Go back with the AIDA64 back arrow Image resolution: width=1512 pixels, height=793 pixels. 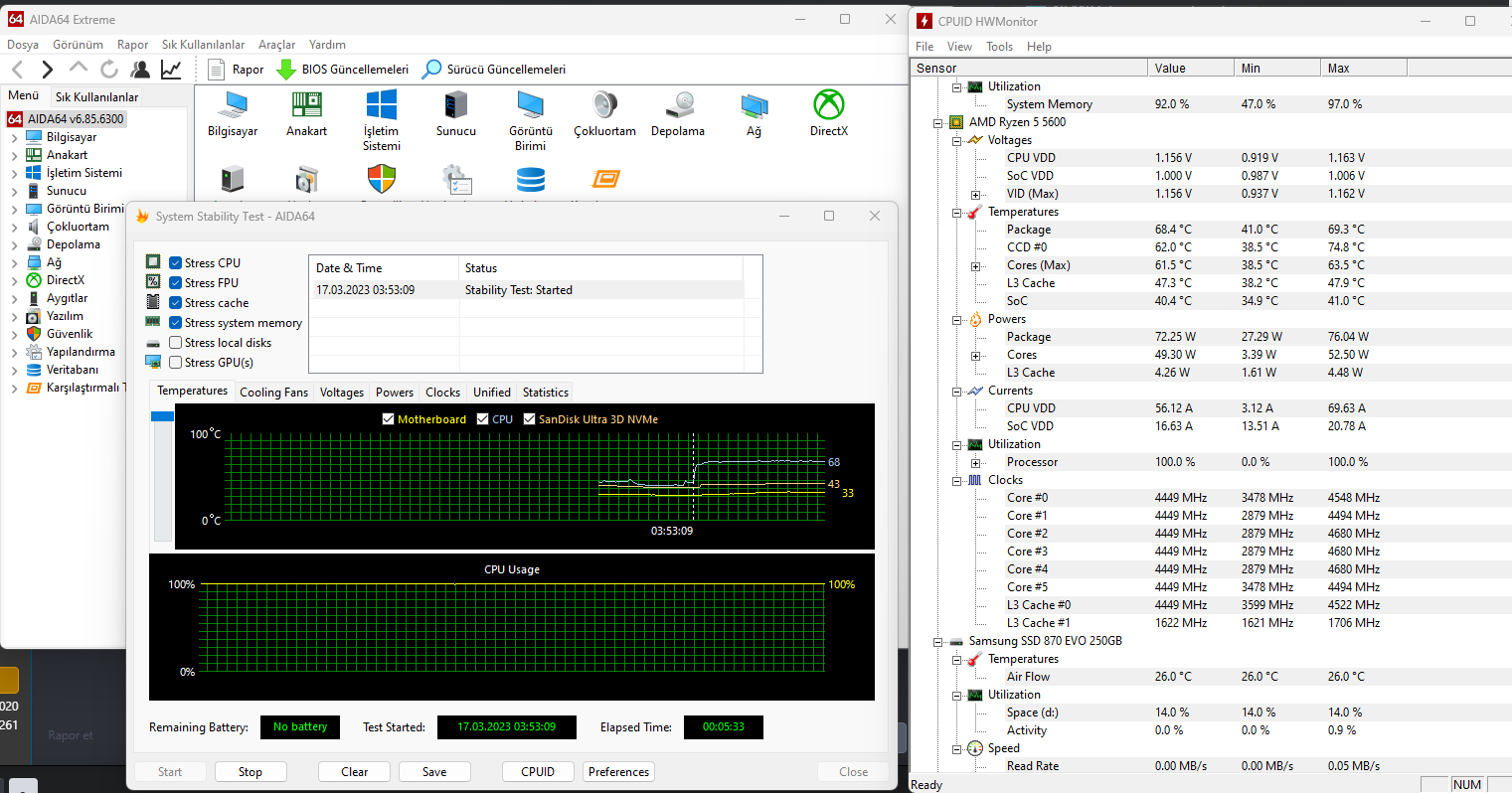tap(17, 69)
